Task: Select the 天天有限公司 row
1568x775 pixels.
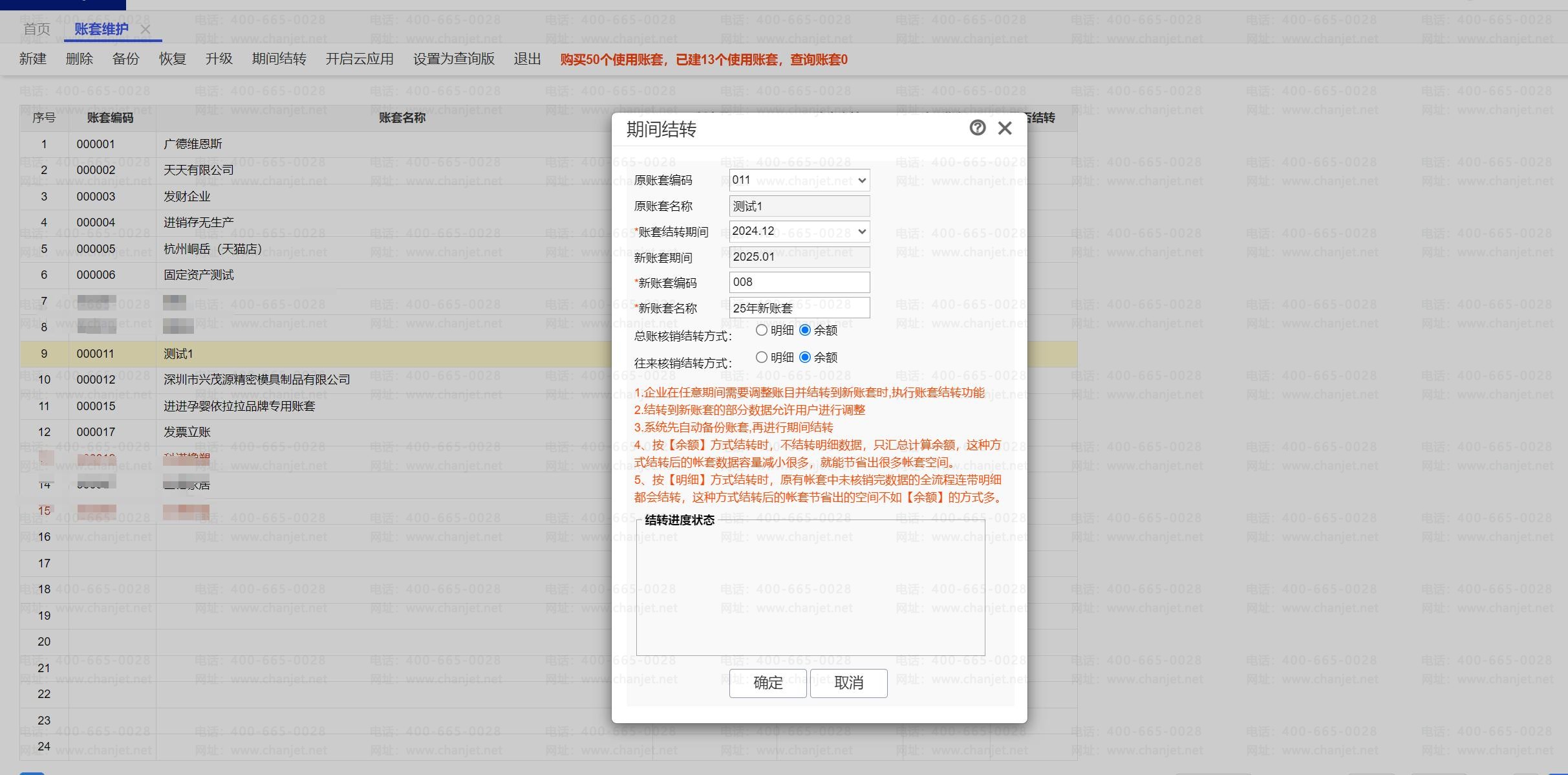Action: point(198,170)
